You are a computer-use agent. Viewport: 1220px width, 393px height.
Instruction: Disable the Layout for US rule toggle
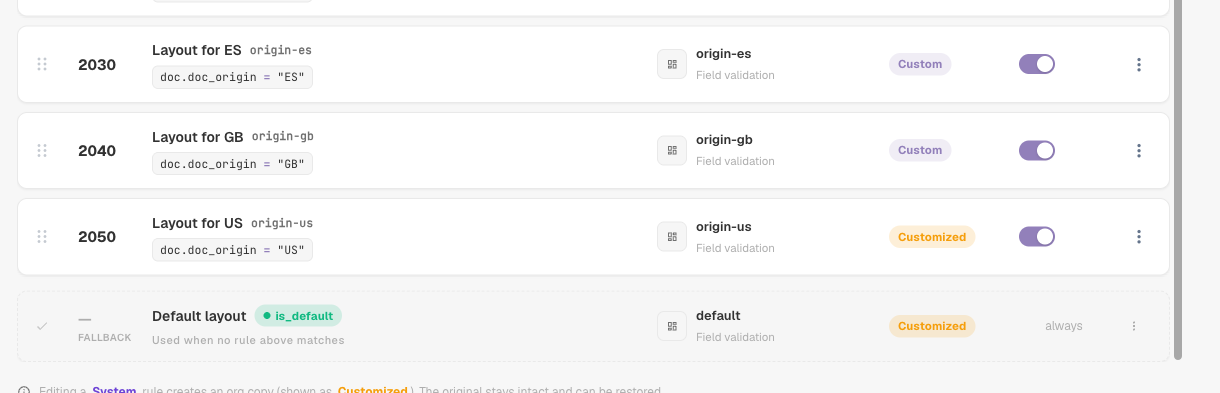point(1037,236)
